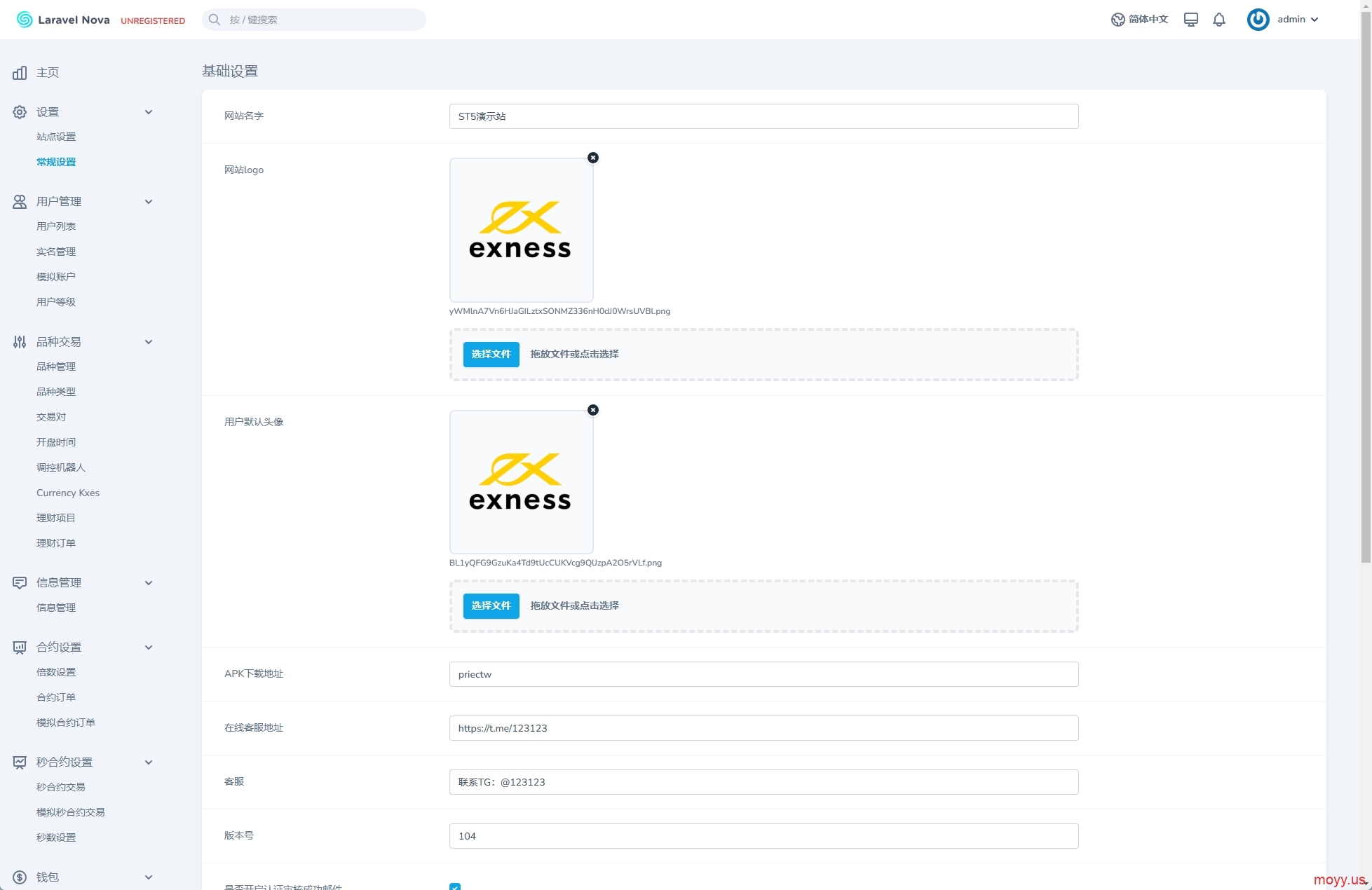
Task: Toggle the theme monitor icon
Action: point(1190,20)
